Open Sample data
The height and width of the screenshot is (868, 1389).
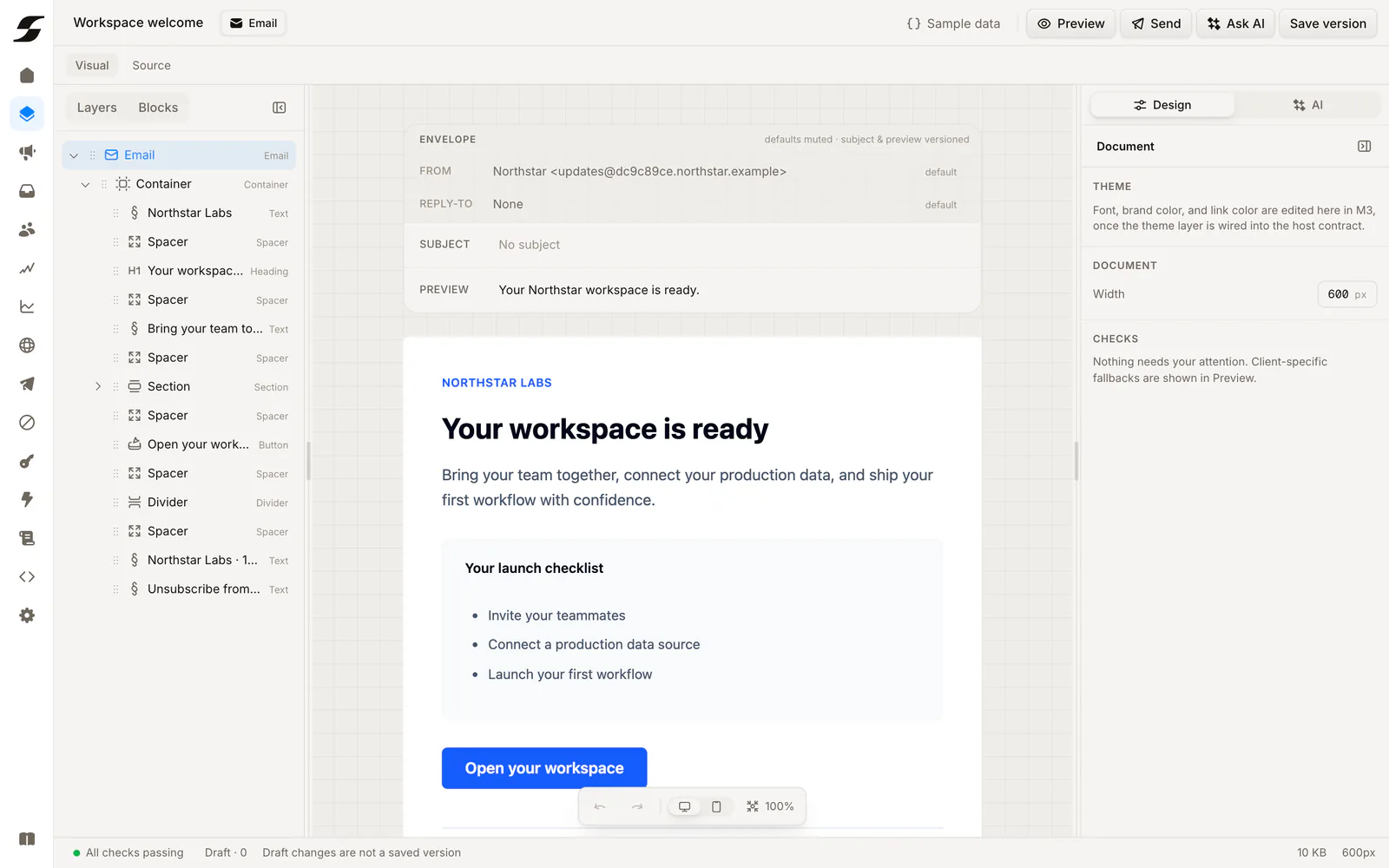click(953, 23)
